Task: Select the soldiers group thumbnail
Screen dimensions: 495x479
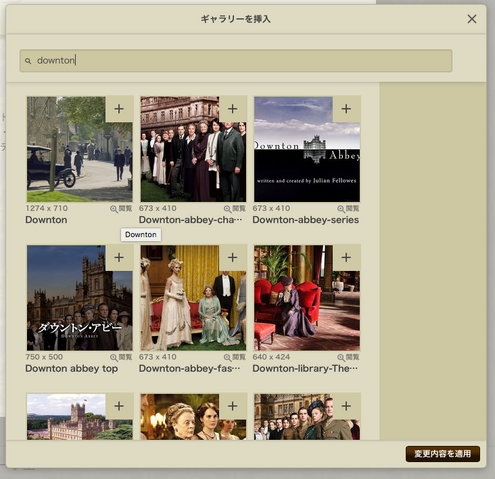Action: 307,417
